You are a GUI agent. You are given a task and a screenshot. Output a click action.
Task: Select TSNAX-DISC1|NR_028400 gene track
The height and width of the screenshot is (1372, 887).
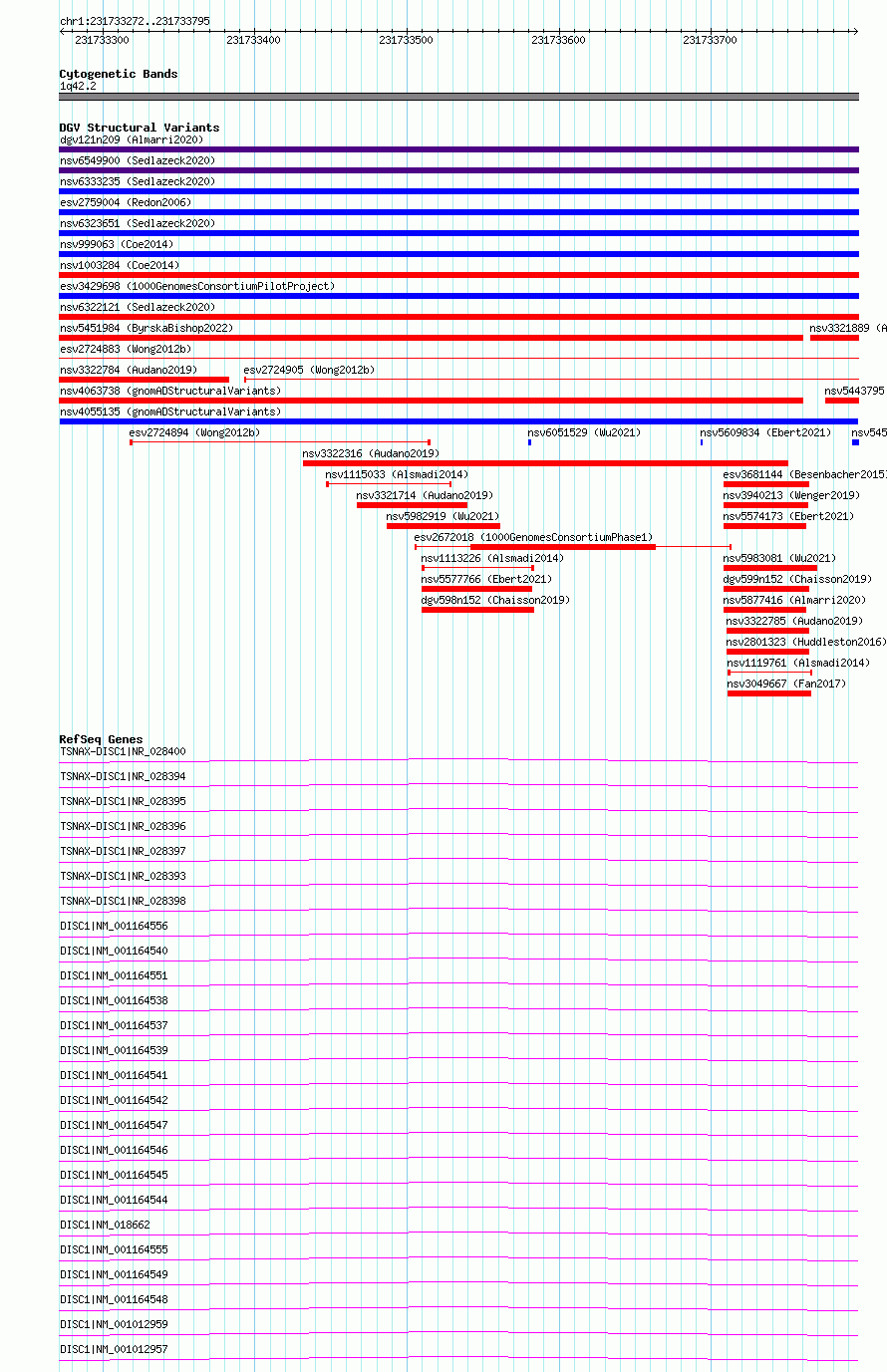tap(458, 761)
